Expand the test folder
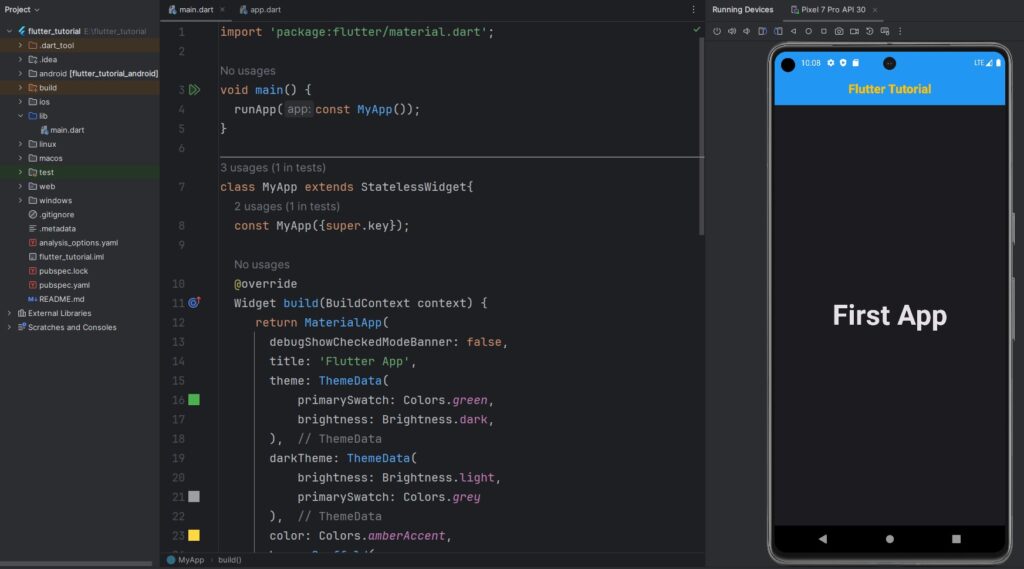Viewport: 1024px width, 569px height. pos(20,172)
